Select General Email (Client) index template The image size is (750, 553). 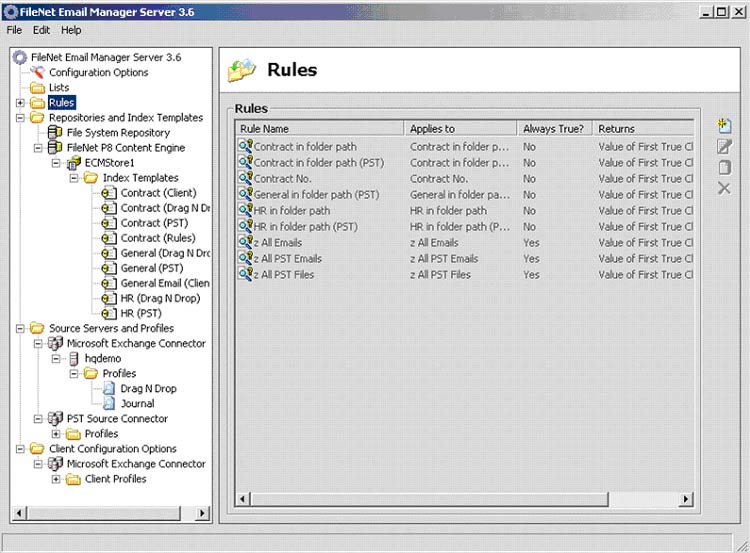(165, 283)
